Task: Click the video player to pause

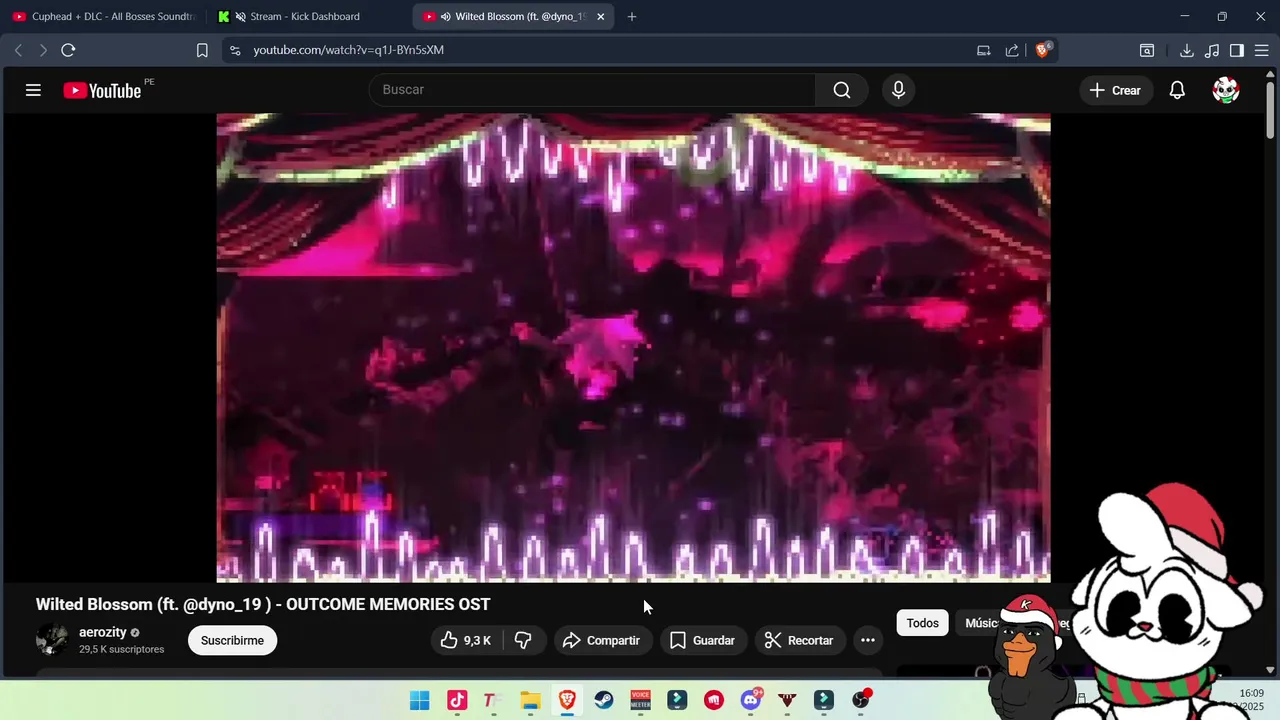Action: tap(633, 348)
